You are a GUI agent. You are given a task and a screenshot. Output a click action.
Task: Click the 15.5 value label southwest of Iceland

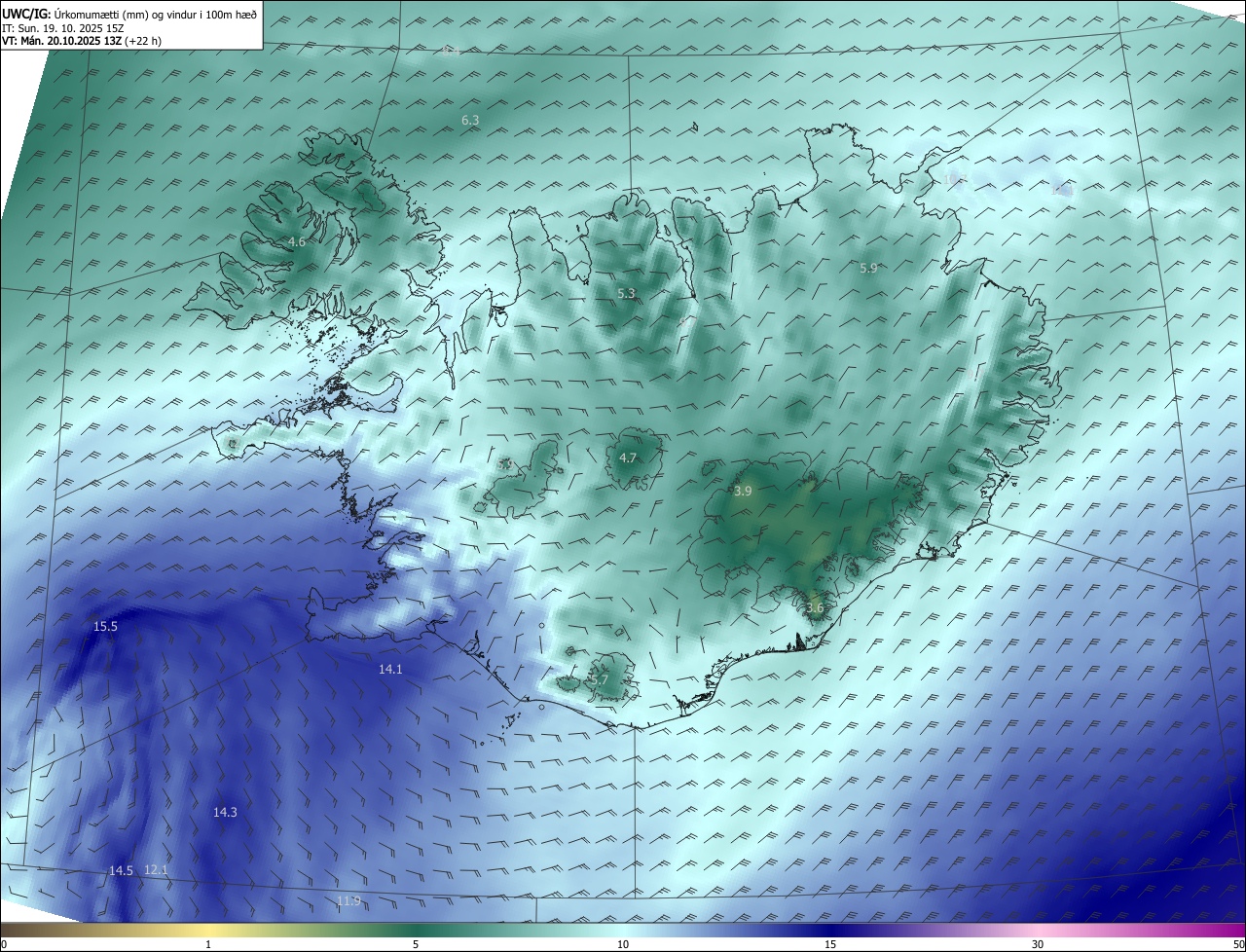105,627
